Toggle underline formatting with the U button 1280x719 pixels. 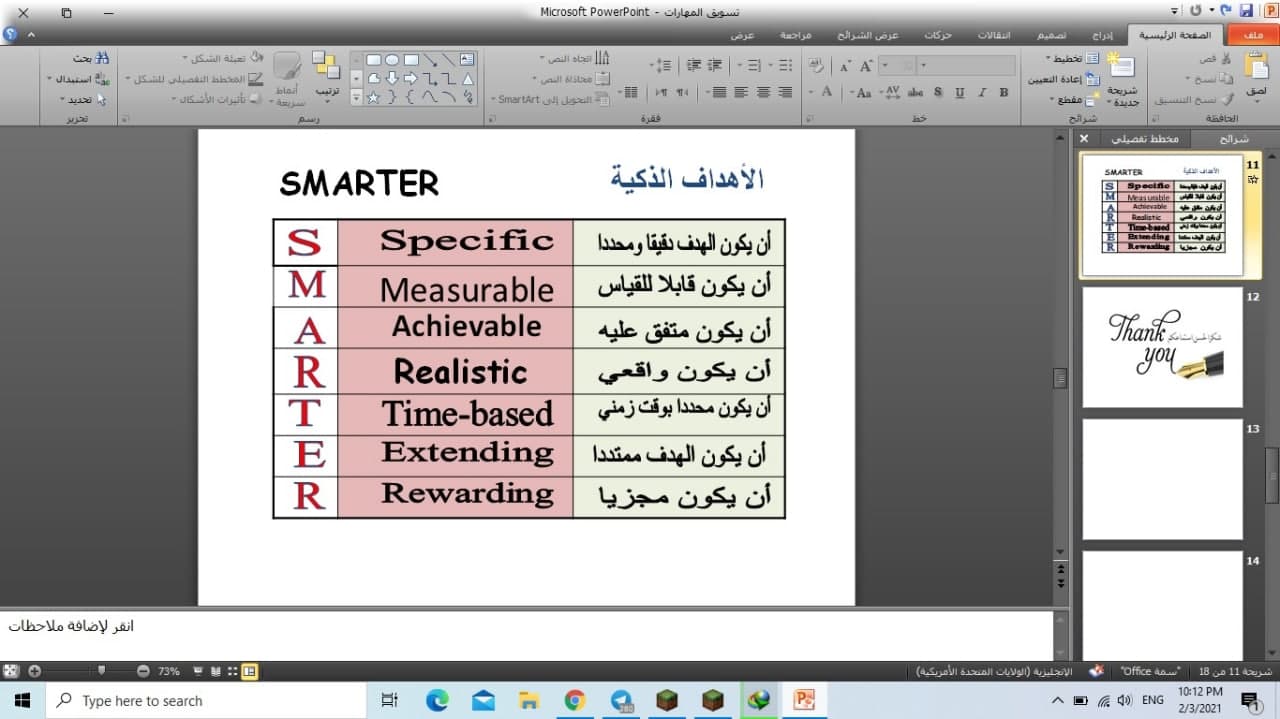[960, 92]
